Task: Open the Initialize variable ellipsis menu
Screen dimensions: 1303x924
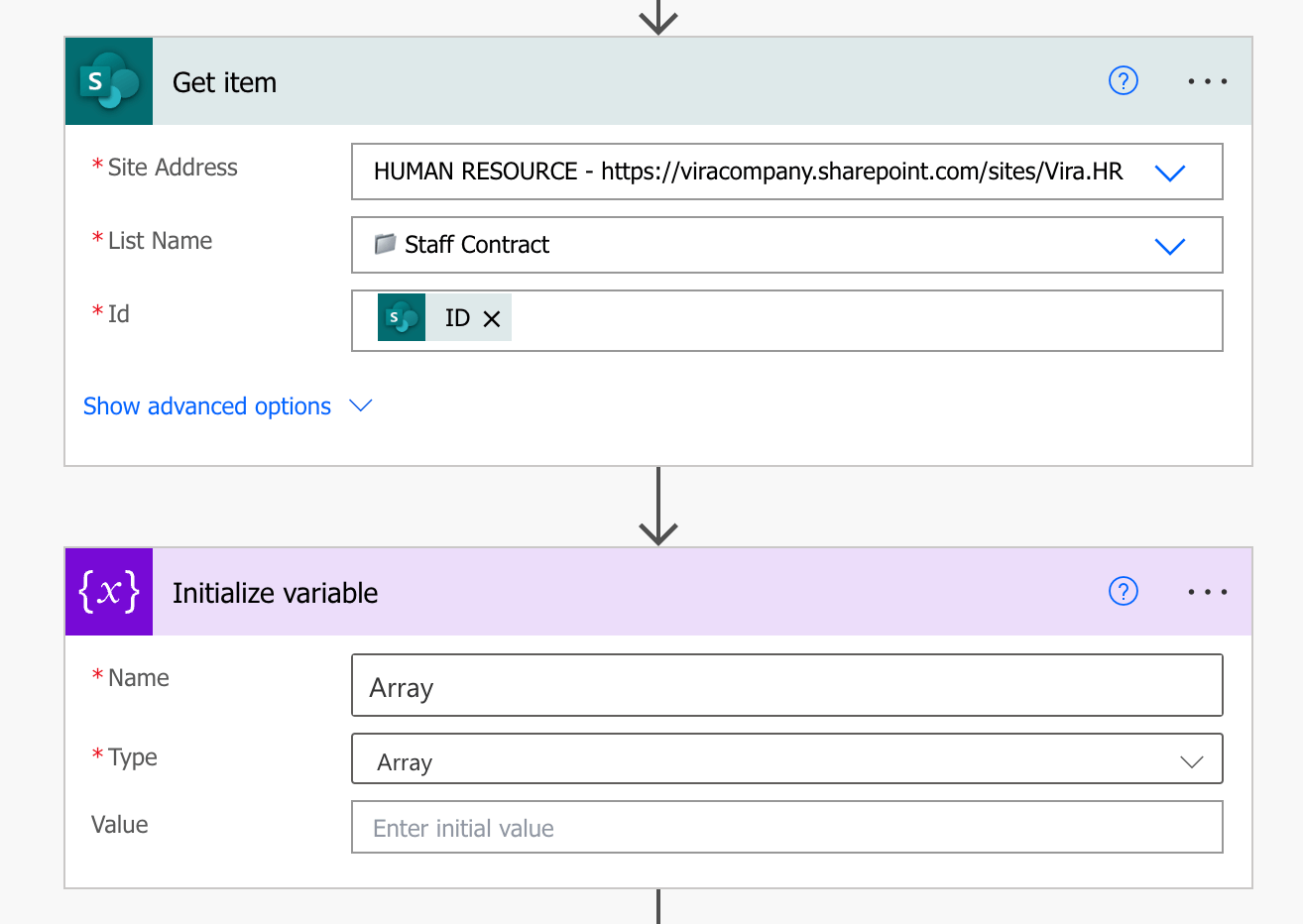Action: pos(1207,592)
